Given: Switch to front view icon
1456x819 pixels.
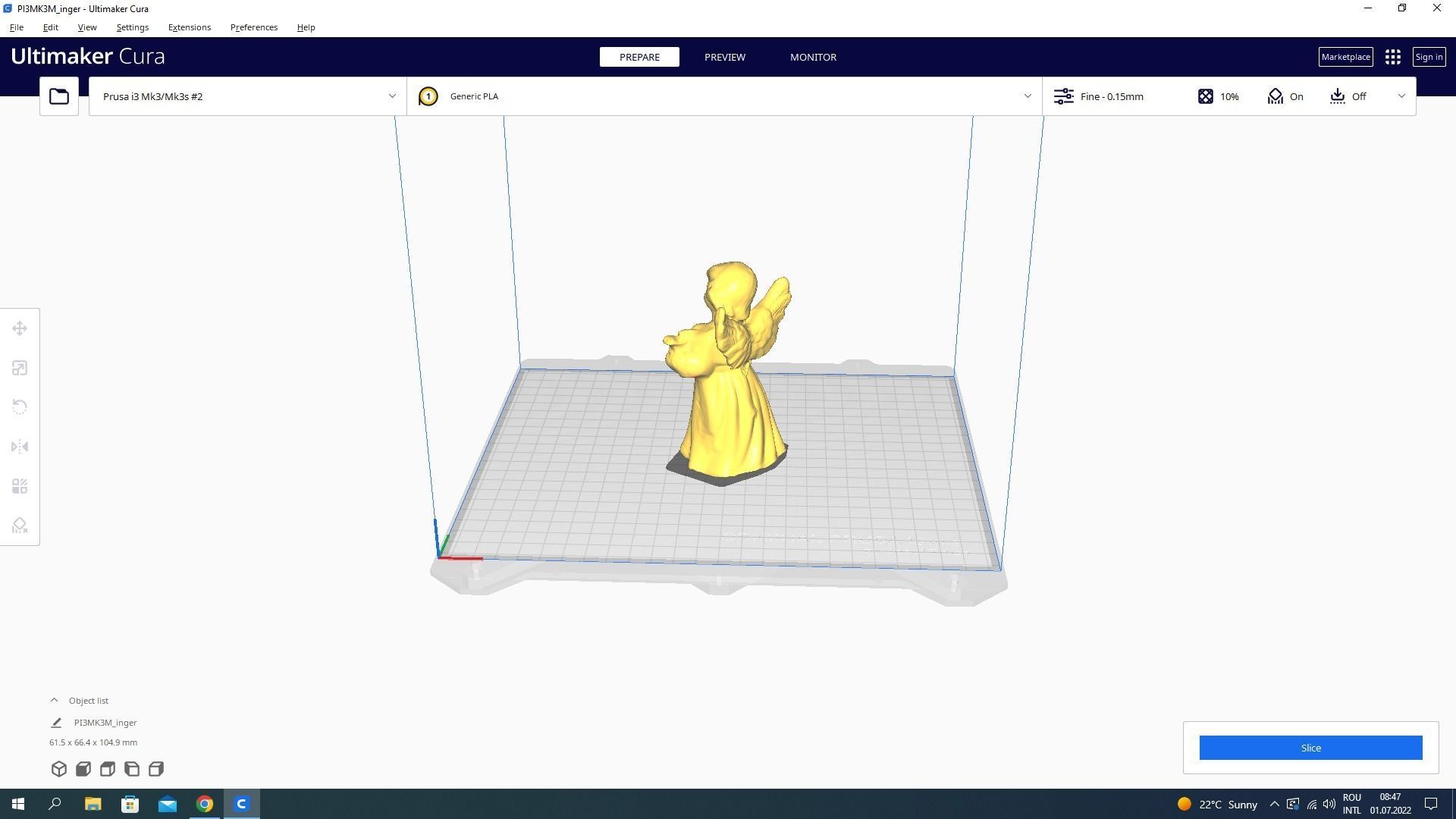Looking at the screenshot, I should [83, 769].
